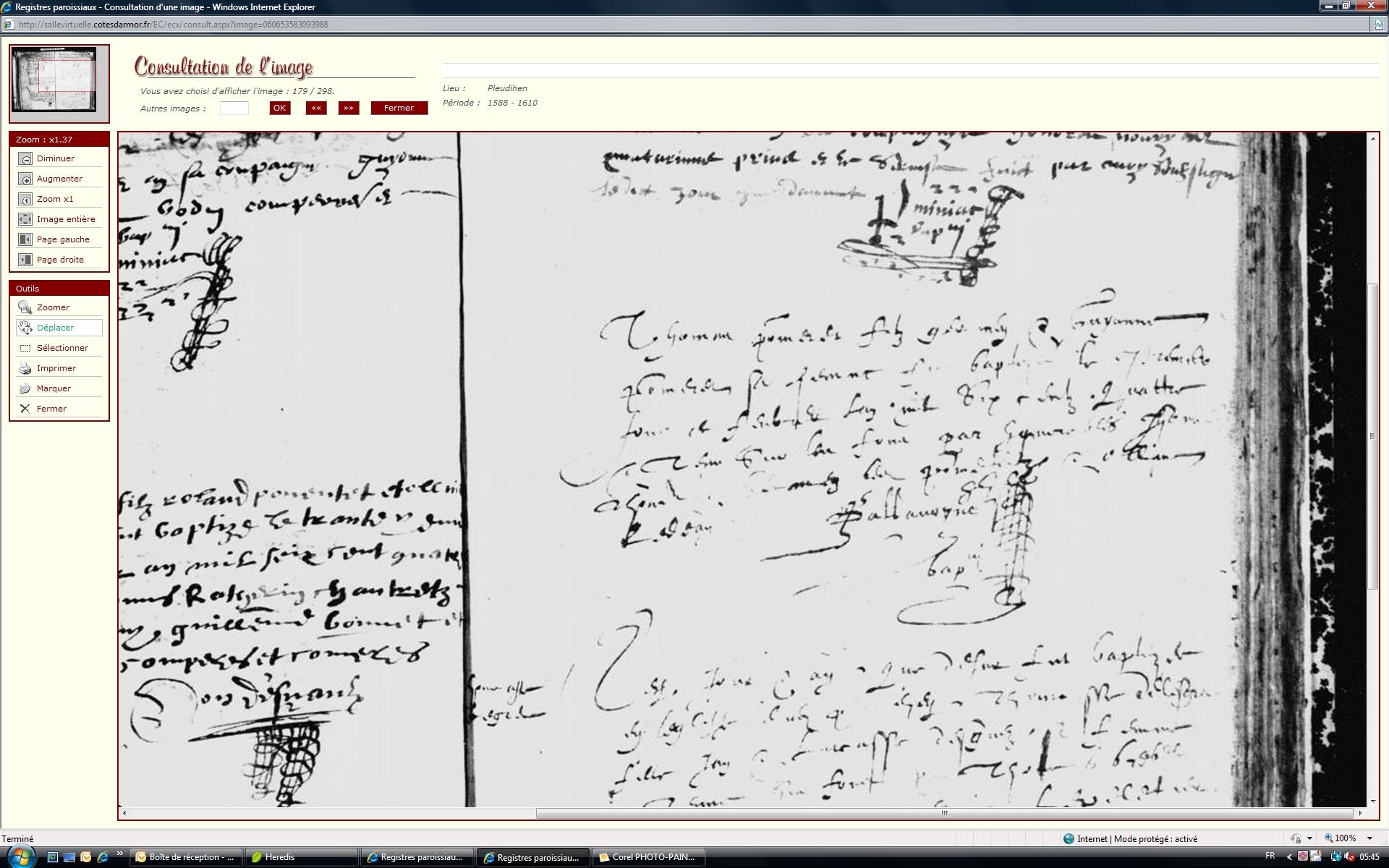Close the tool panel with Fermer X
1389x868 pixels.
pyautogui.click(x=25, y=409)
